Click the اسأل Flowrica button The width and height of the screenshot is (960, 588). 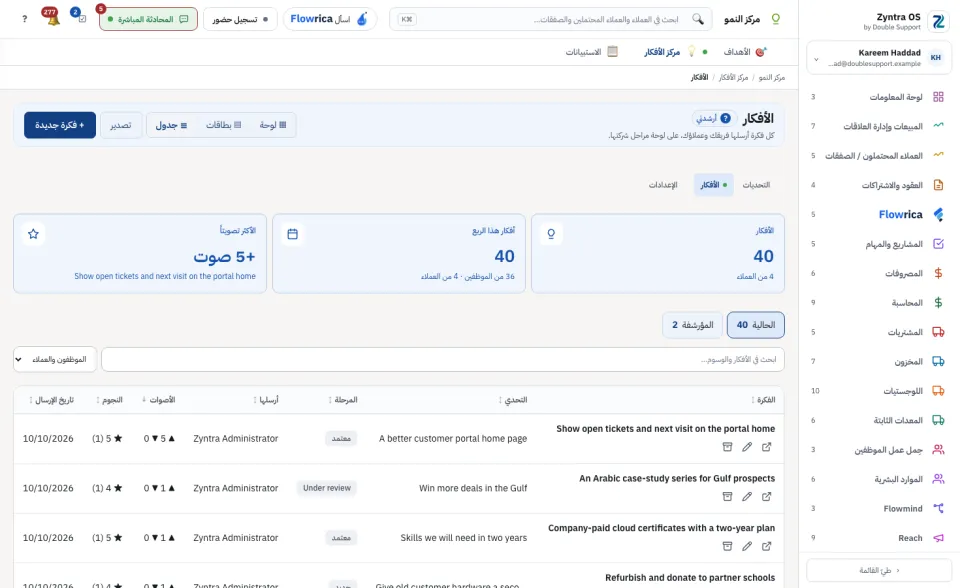[x=329, y=19]
